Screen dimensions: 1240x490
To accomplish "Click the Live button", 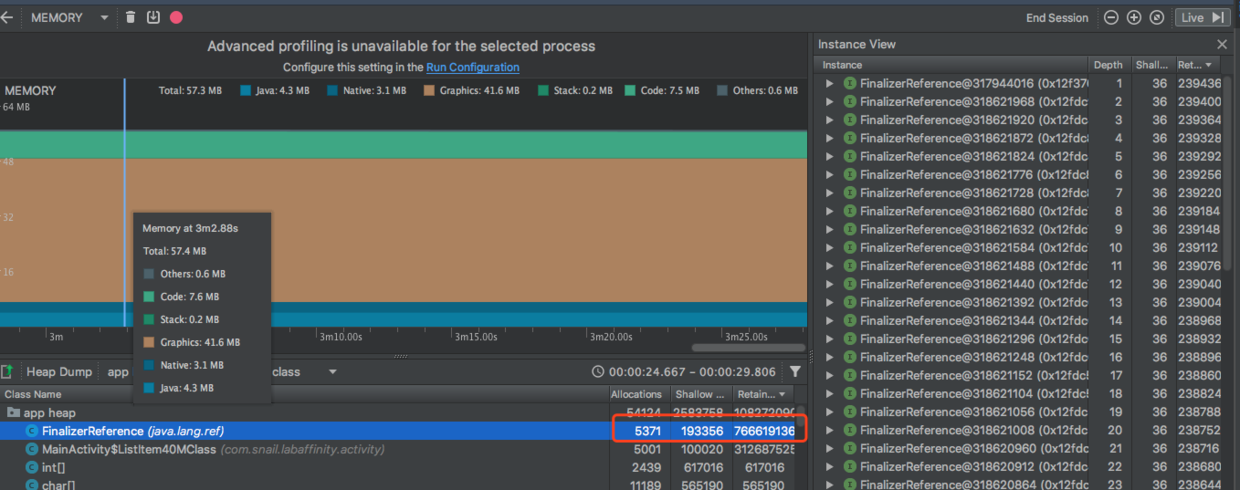I will (1202, 17).
